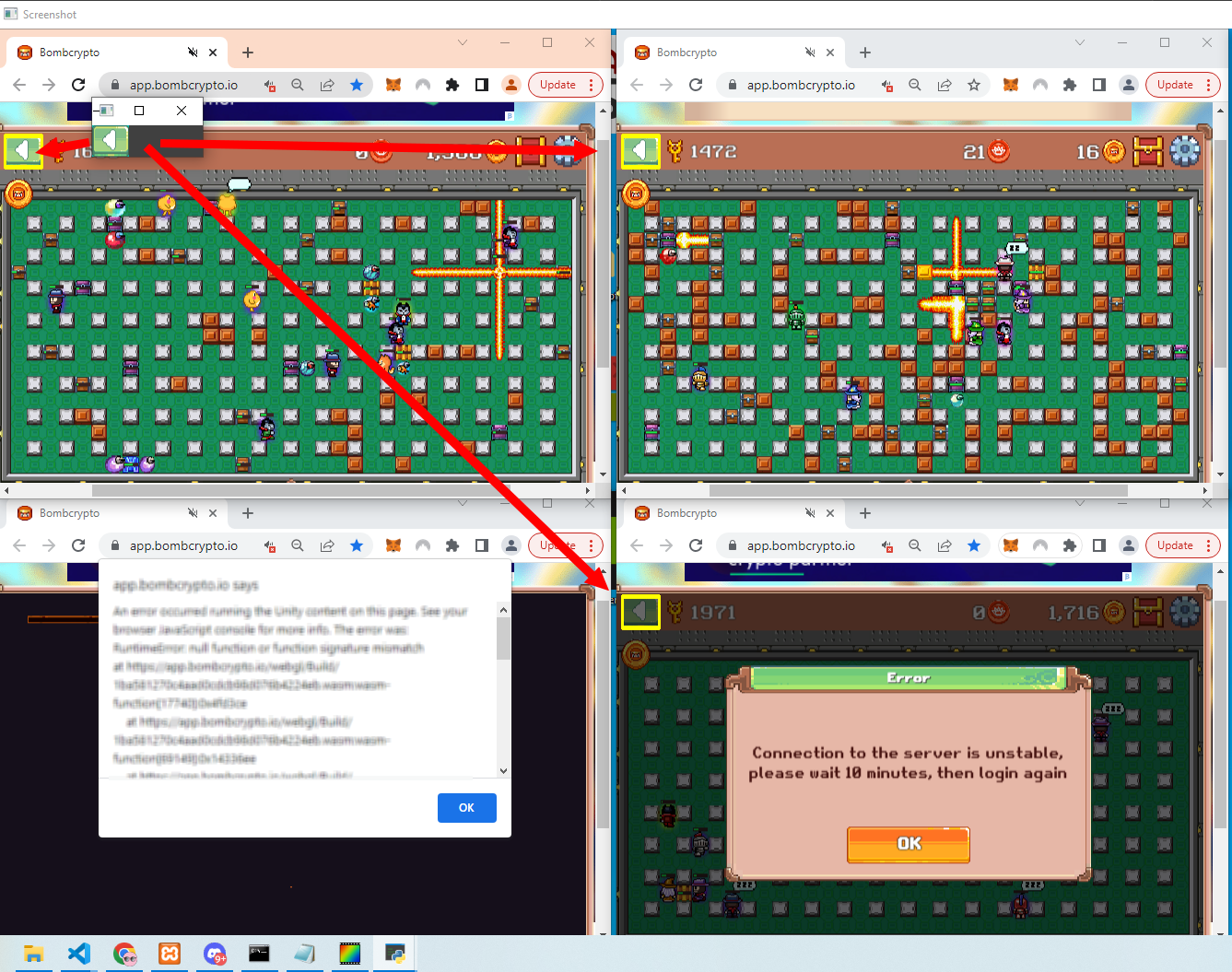
Task: Click blue OK on the JavaScript alert
Action: coord(467,808)
